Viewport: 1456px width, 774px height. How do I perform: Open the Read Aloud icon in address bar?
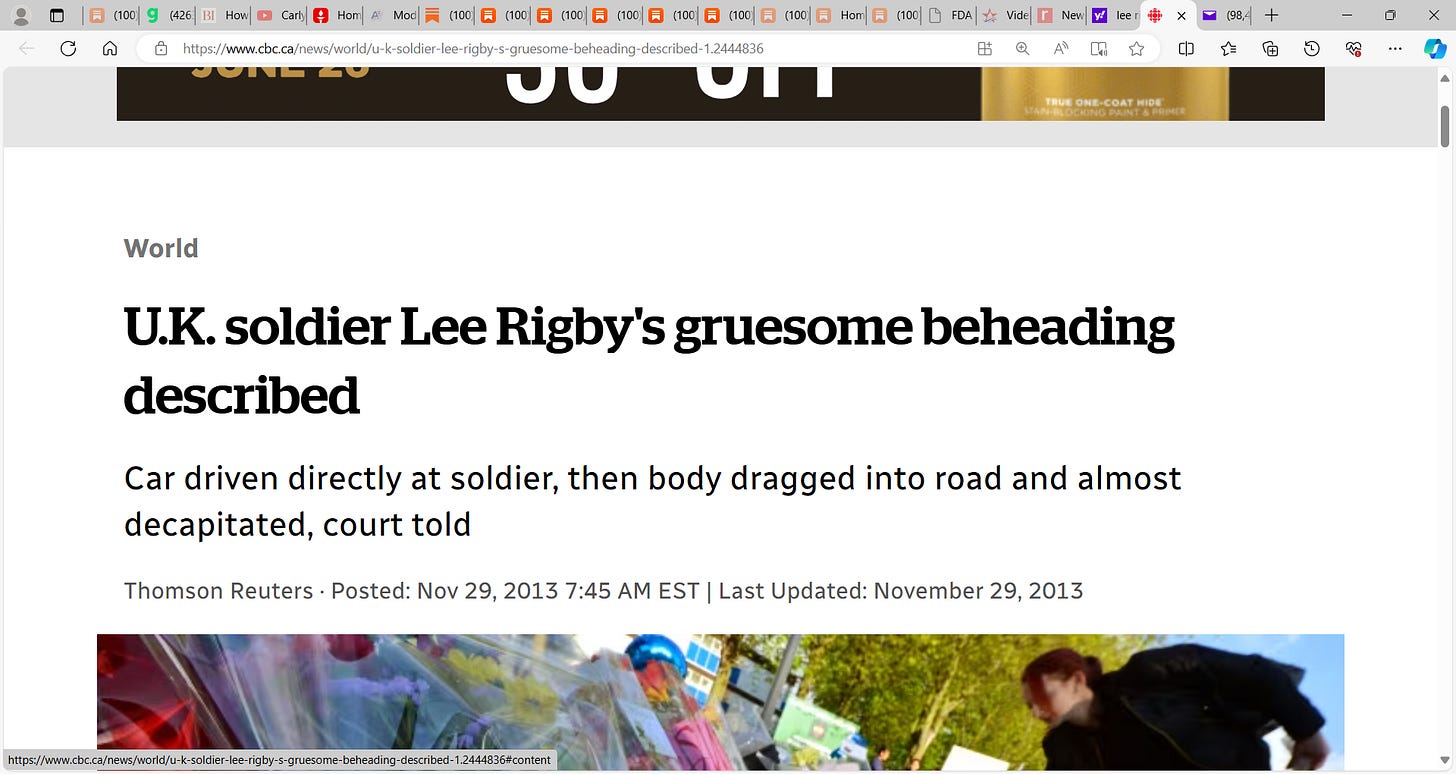pyautogui.click(x=1061, y=48)
